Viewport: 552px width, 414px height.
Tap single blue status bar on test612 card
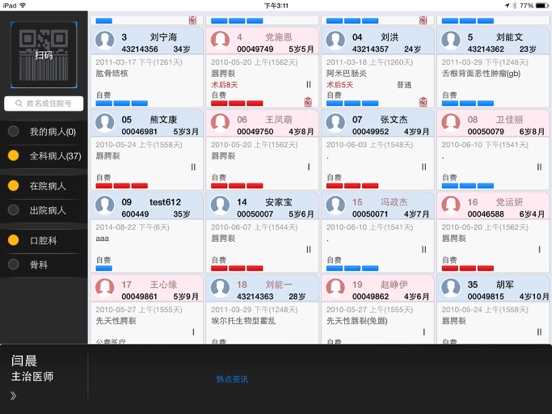click(104, 268)
